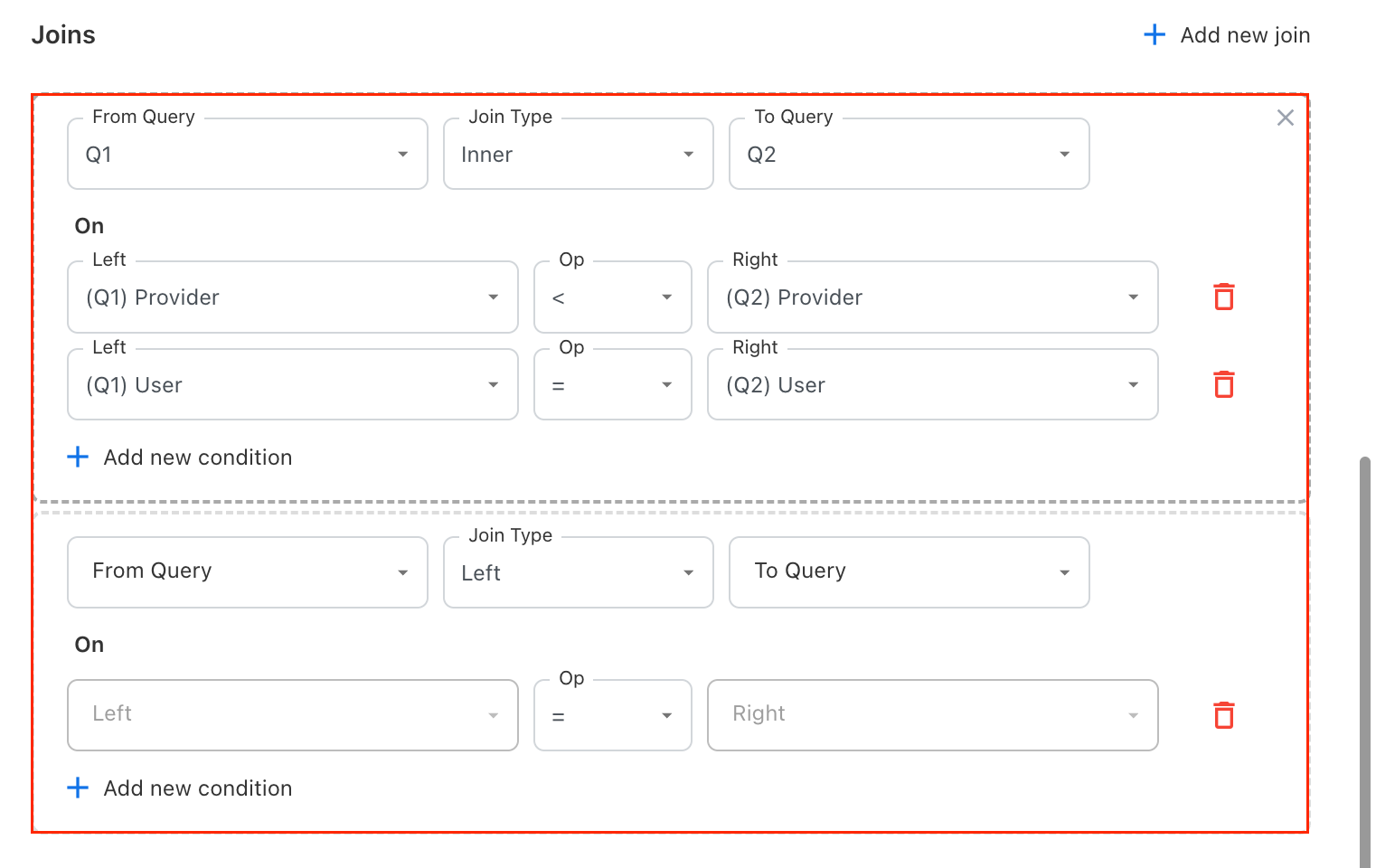
Task: Open the Right dropdown with (Q2) User
Action: point(933,385)
